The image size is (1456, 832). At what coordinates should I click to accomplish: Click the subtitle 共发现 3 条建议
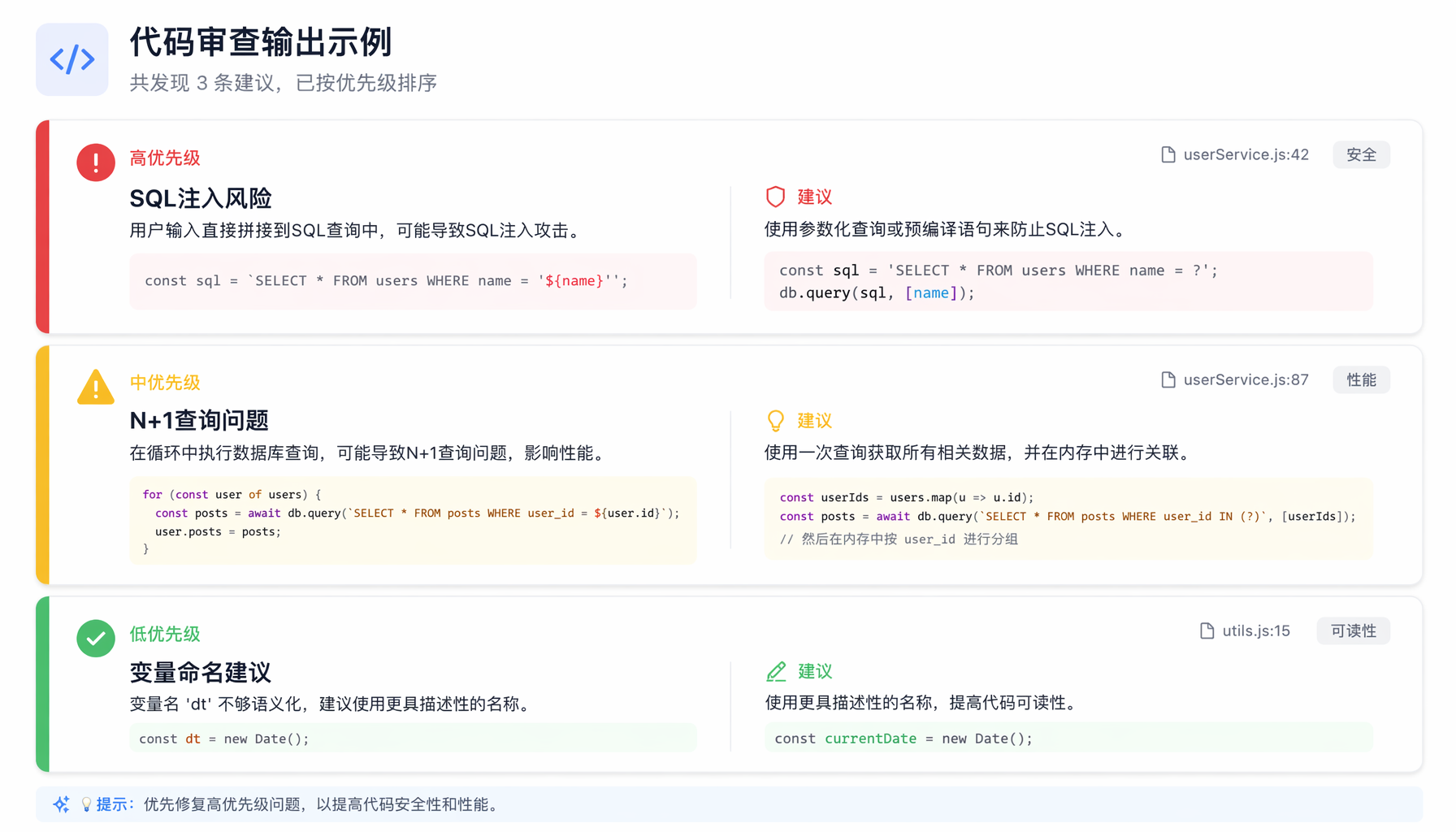pyautogui.click(x=283, y=83)
